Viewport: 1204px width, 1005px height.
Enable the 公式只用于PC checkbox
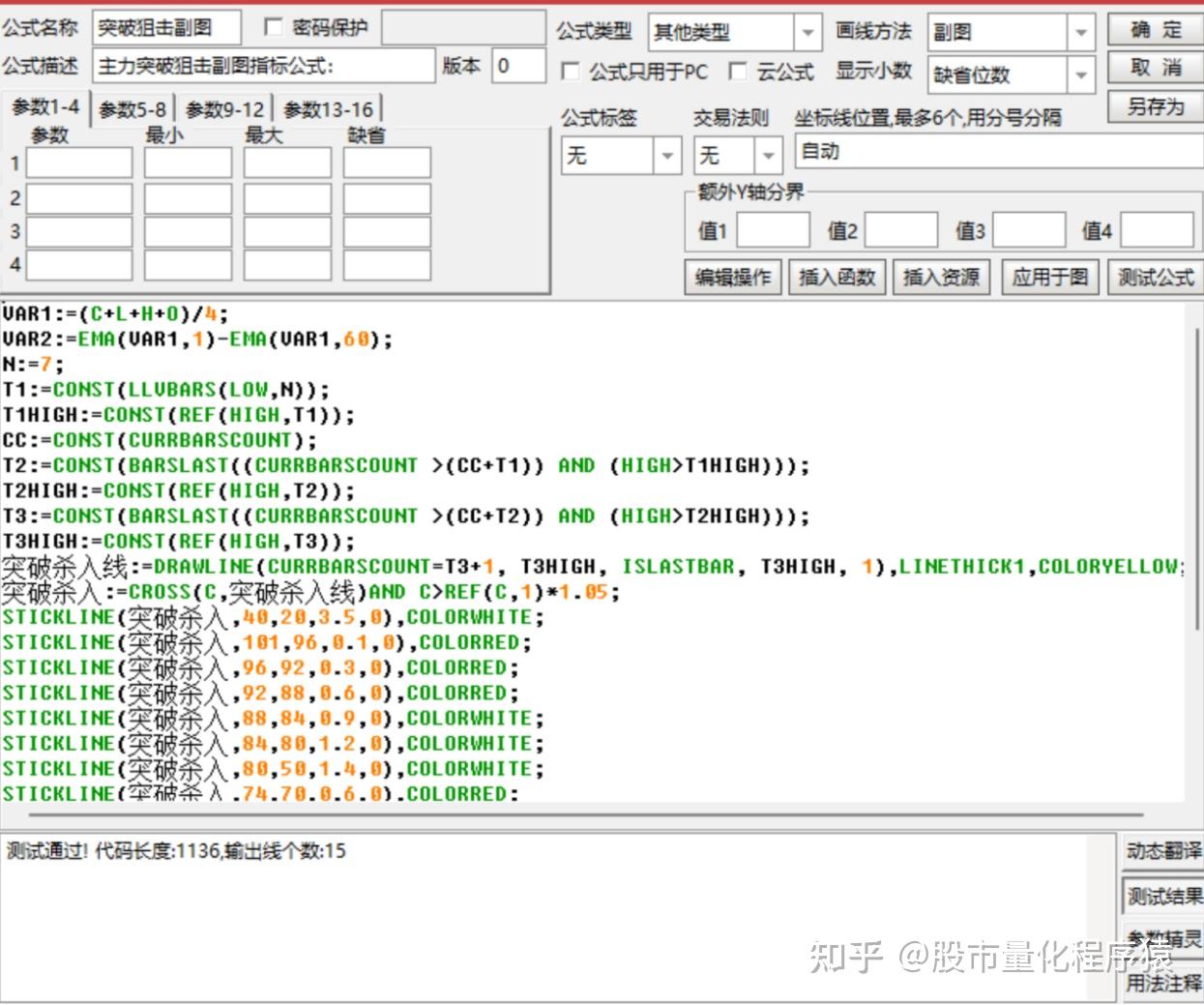[x=571, y=71]
